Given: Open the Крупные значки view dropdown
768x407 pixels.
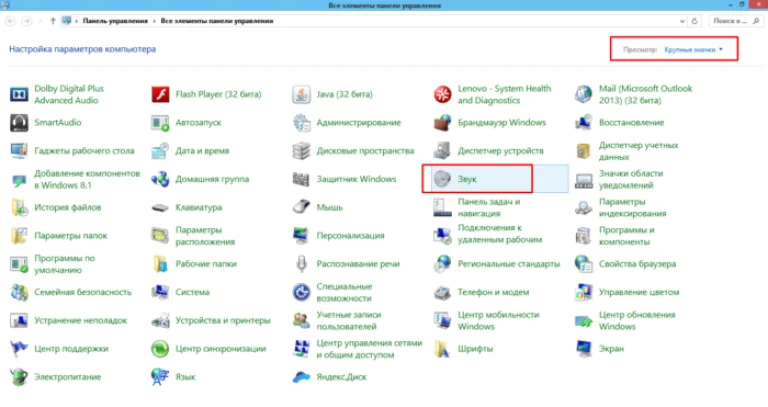Looking at the screenshot, I should [x=694, y=49].
